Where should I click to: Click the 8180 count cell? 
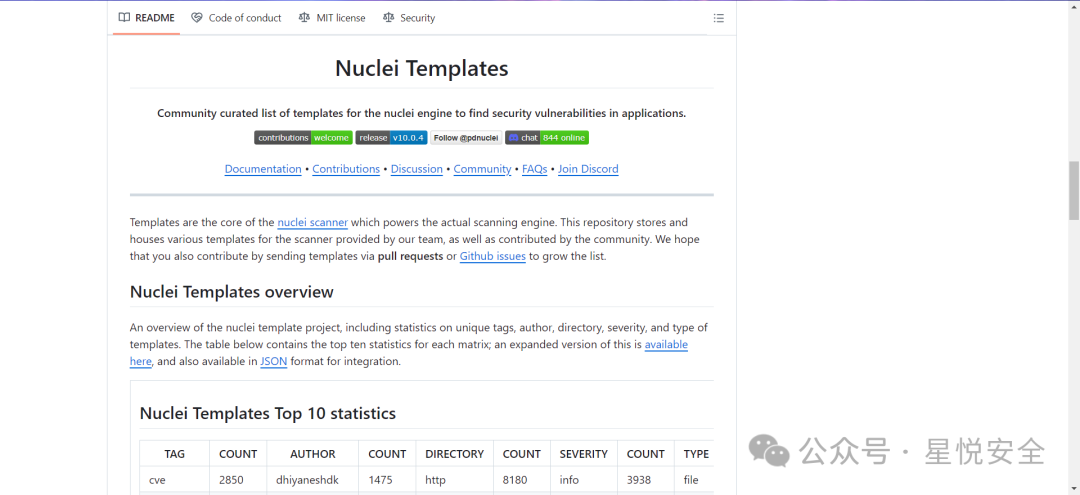[522, 479]
